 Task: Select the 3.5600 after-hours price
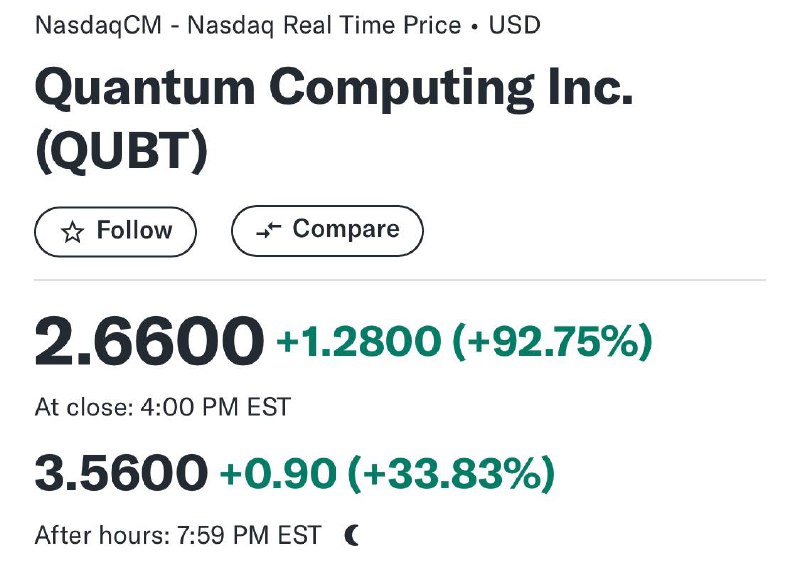tap(121, 473)
